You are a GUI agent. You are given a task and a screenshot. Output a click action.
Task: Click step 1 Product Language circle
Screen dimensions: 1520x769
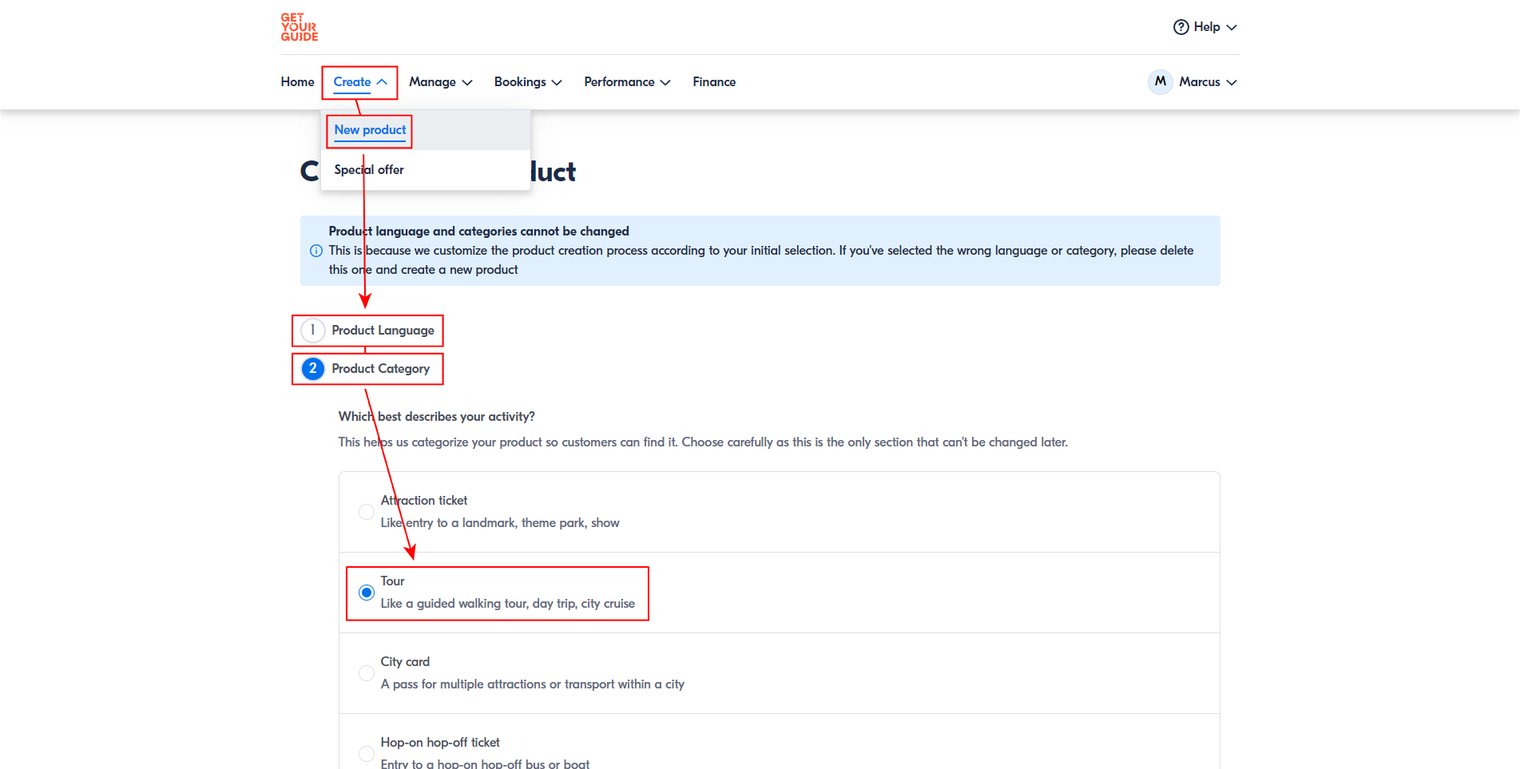pos(313,330)
